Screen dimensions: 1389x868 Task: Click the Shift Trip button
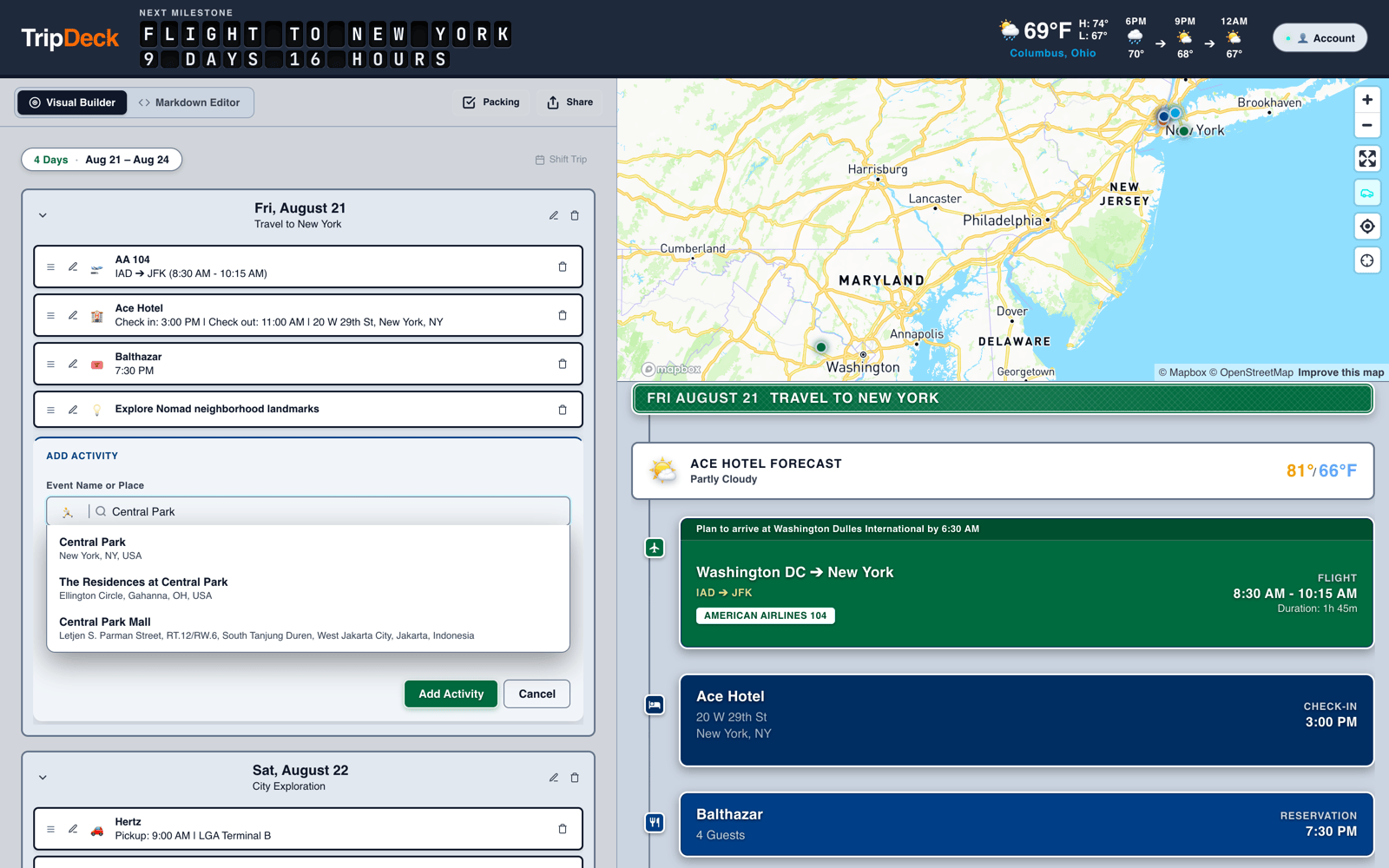point(561,160)
